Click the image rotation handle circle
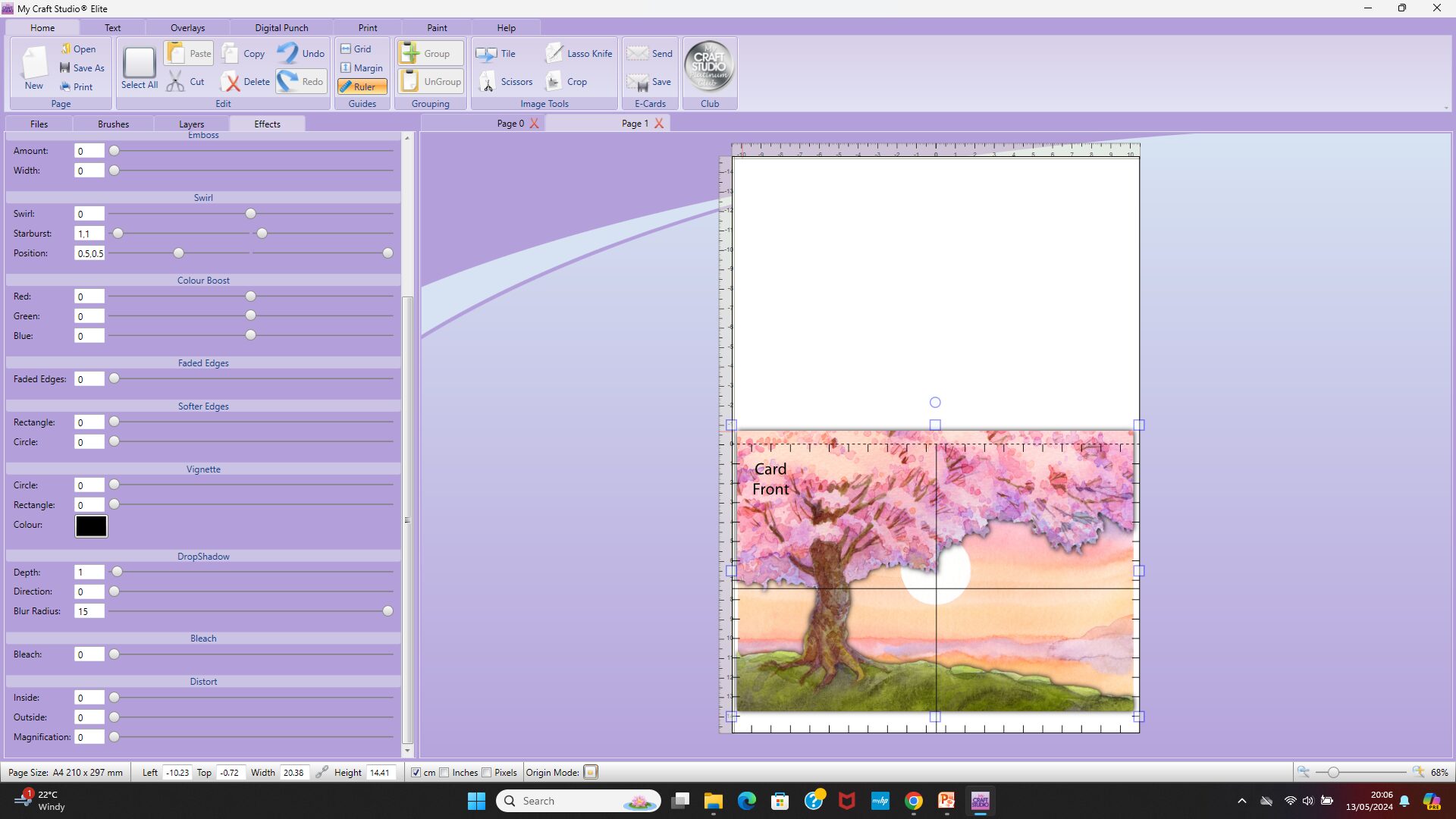 [x=935, y=403]
